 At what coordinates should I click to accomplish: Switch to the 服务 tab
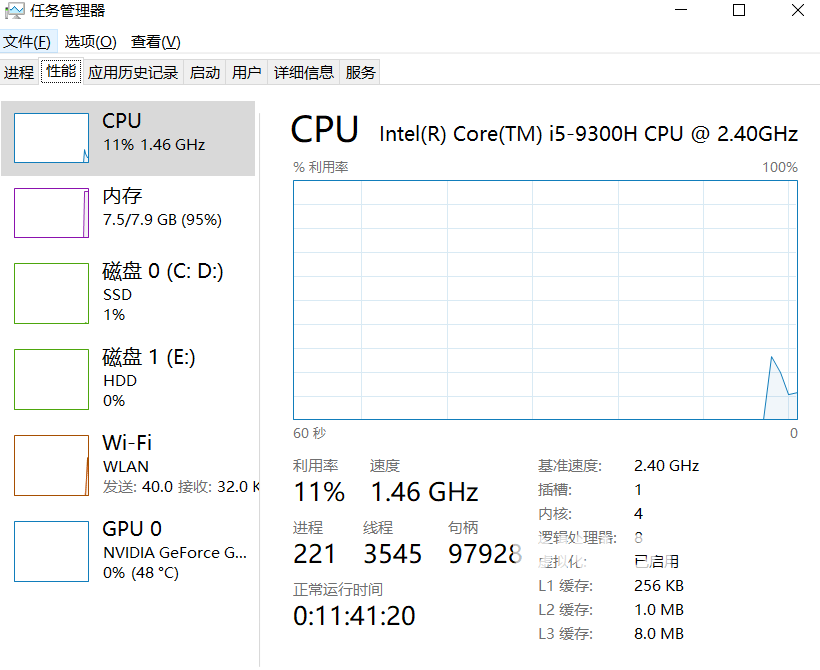click(x=360, y=72)
